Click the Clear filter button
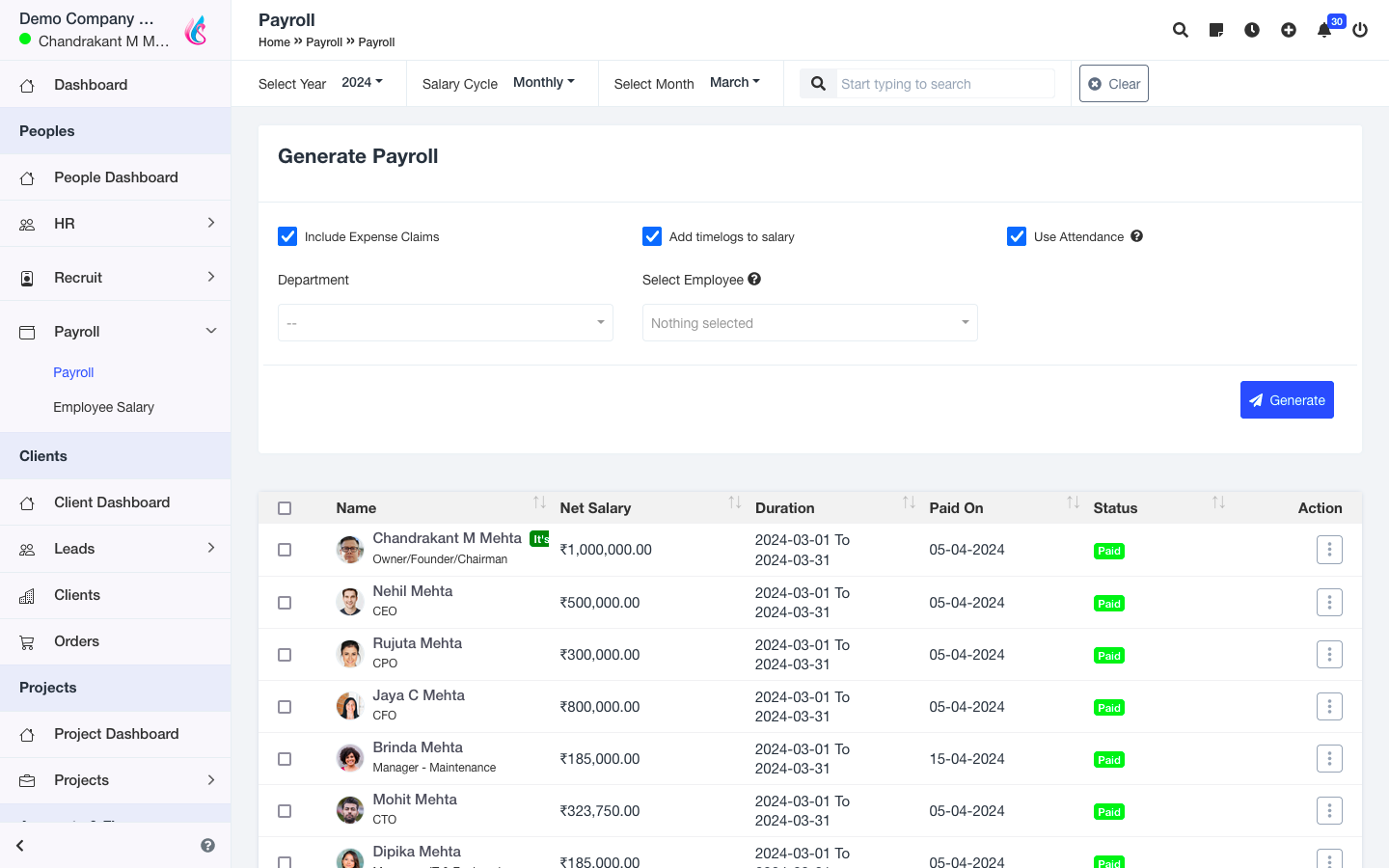 (x=1113, y=84)
